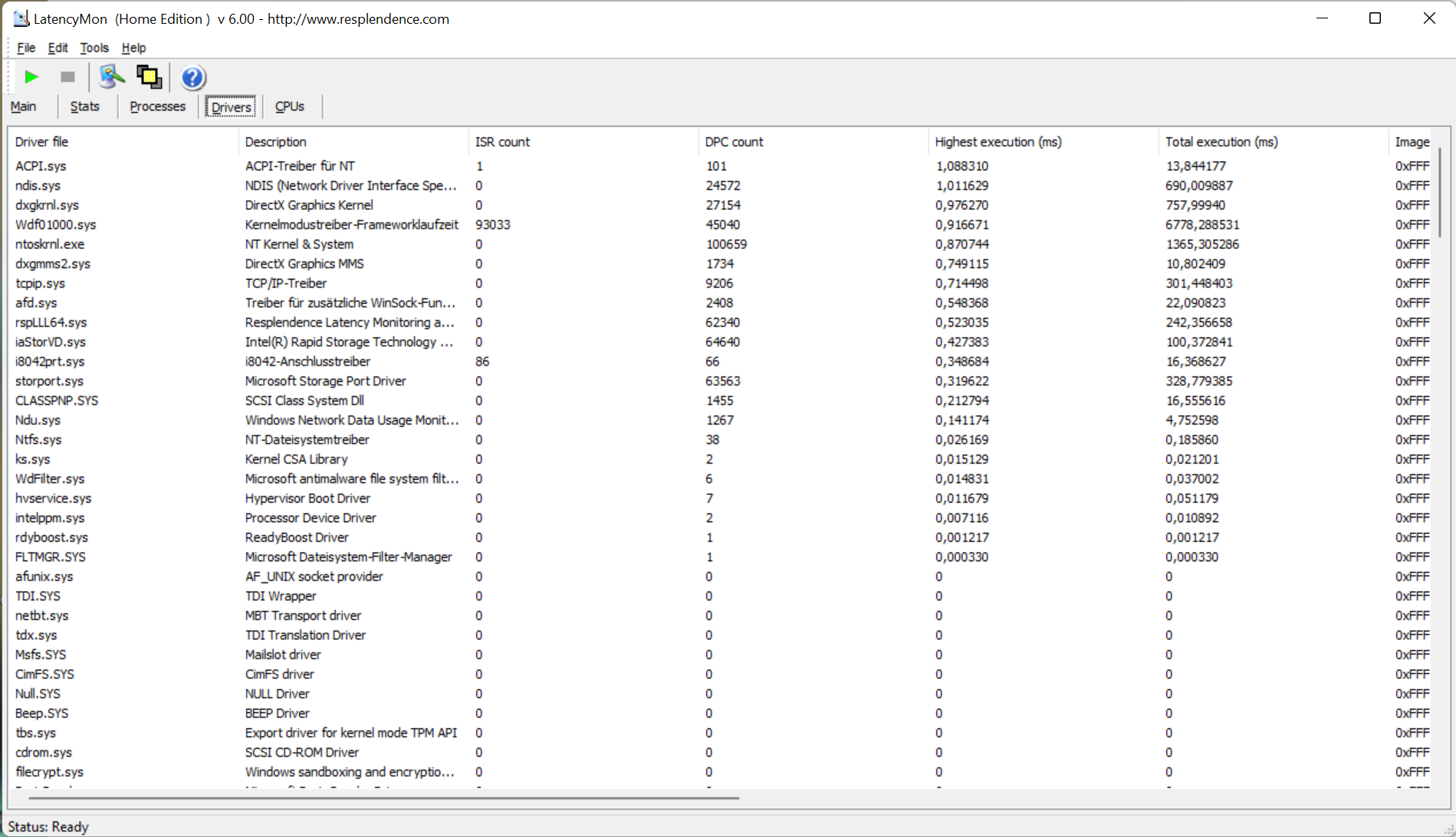Image resolution: width=1456 pixels, height=837 pixels.
Task: Select the Beep.SYS row
Action: pos(721,713)
